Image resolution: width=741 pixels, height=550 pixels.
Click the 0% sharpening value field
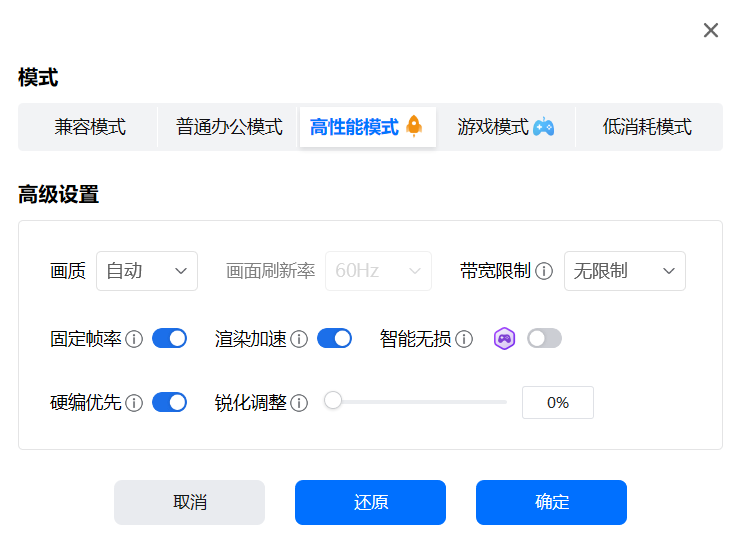pos(558,403)
